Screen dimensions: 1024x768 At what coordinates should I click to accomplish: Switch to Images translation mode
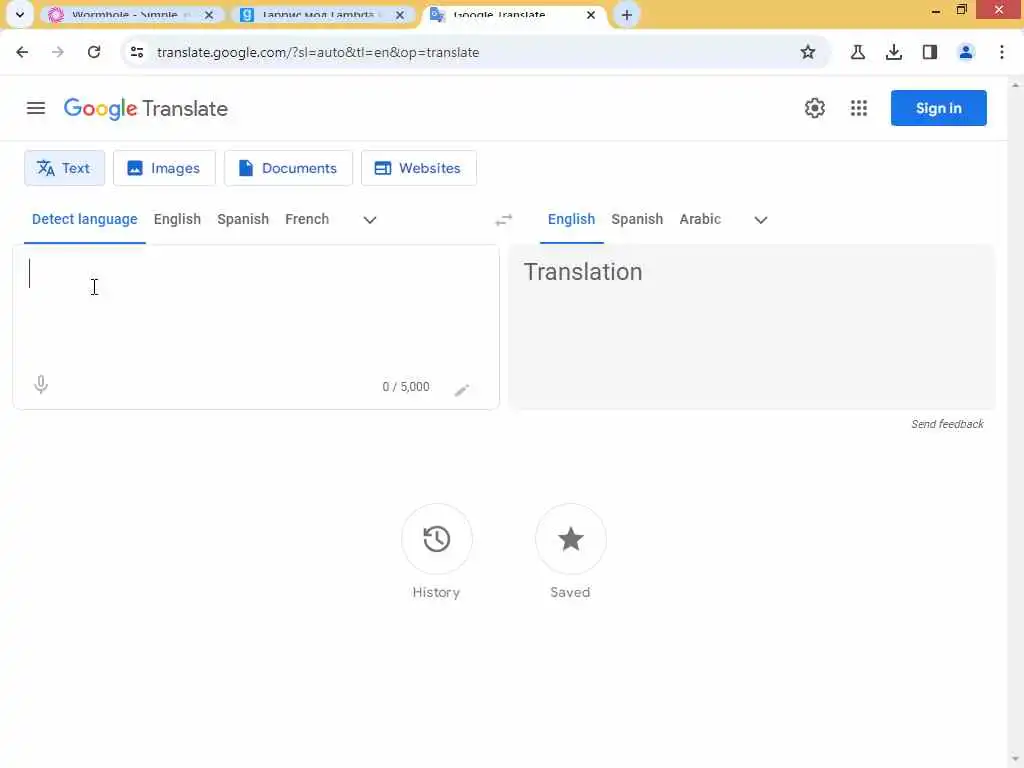coord(164,168)
